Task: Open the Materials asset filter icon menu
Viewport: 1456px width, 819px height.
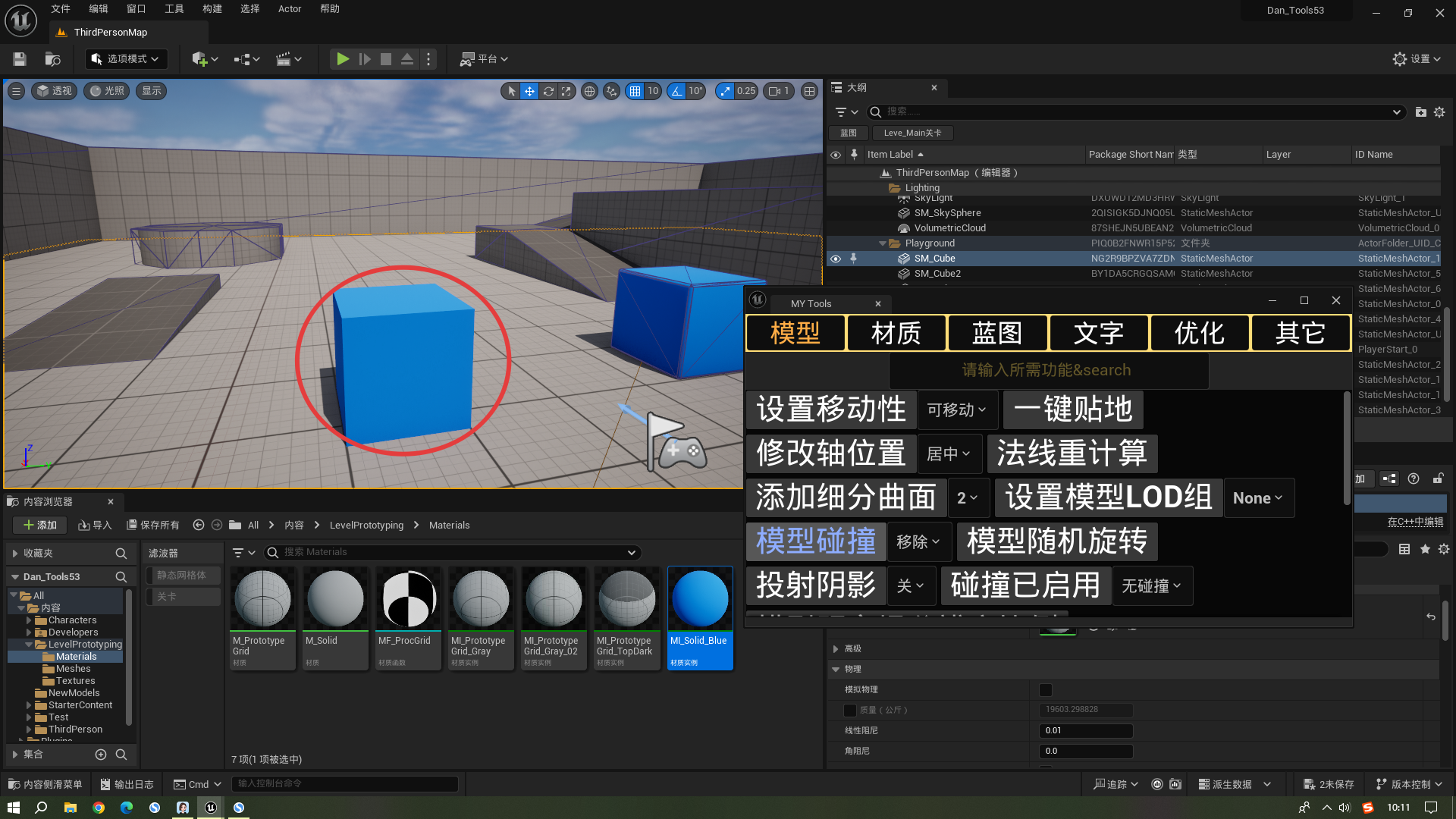Action: (243, 553)
